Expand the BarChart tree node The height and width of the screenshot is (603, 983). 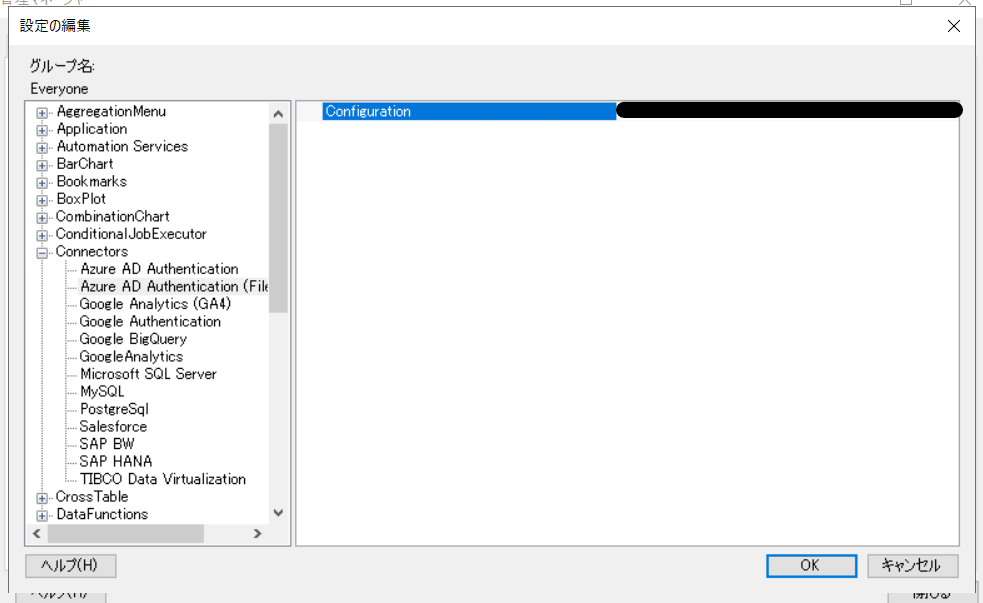click(x=42, y=165)
